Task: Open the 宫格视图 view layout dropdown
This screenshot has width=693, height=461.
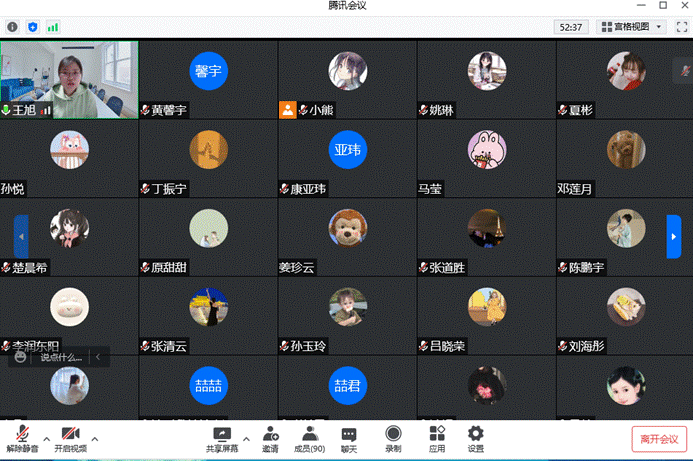Action: pos(631,27)
